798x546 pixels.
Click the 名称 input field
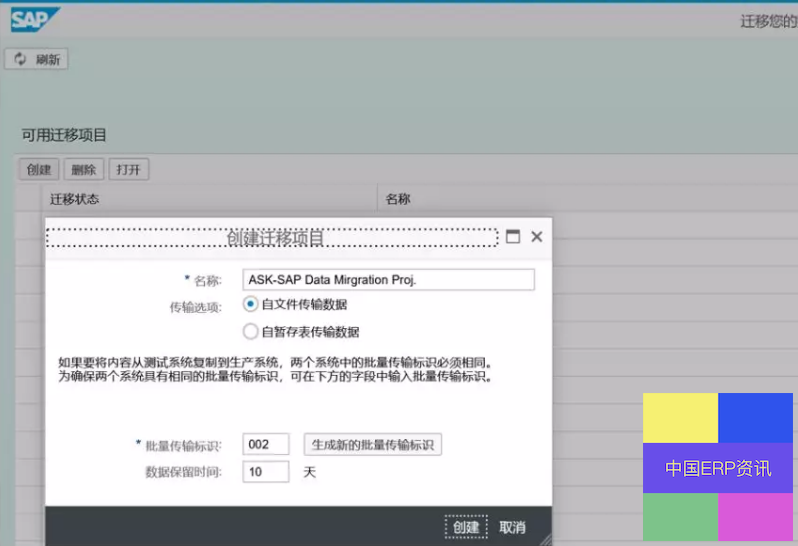click(x=388, y=279)
